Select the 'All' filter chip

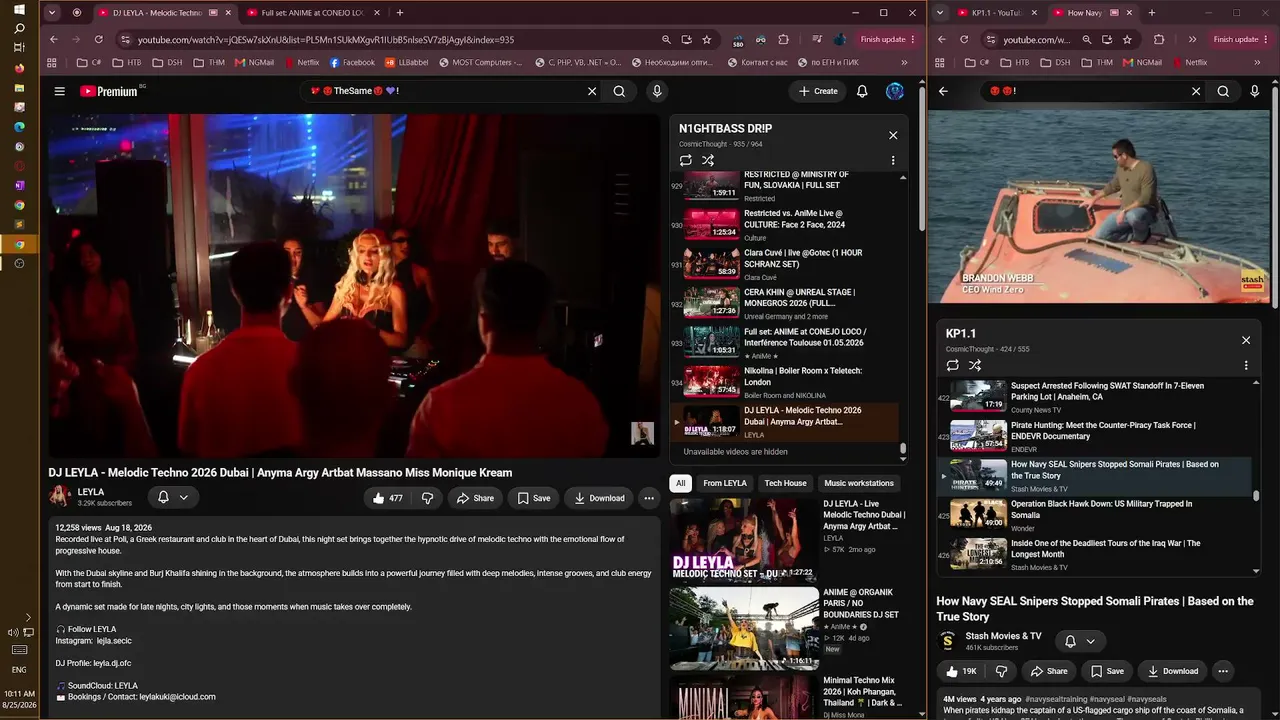pyautogui.click(x=681, y=483)
